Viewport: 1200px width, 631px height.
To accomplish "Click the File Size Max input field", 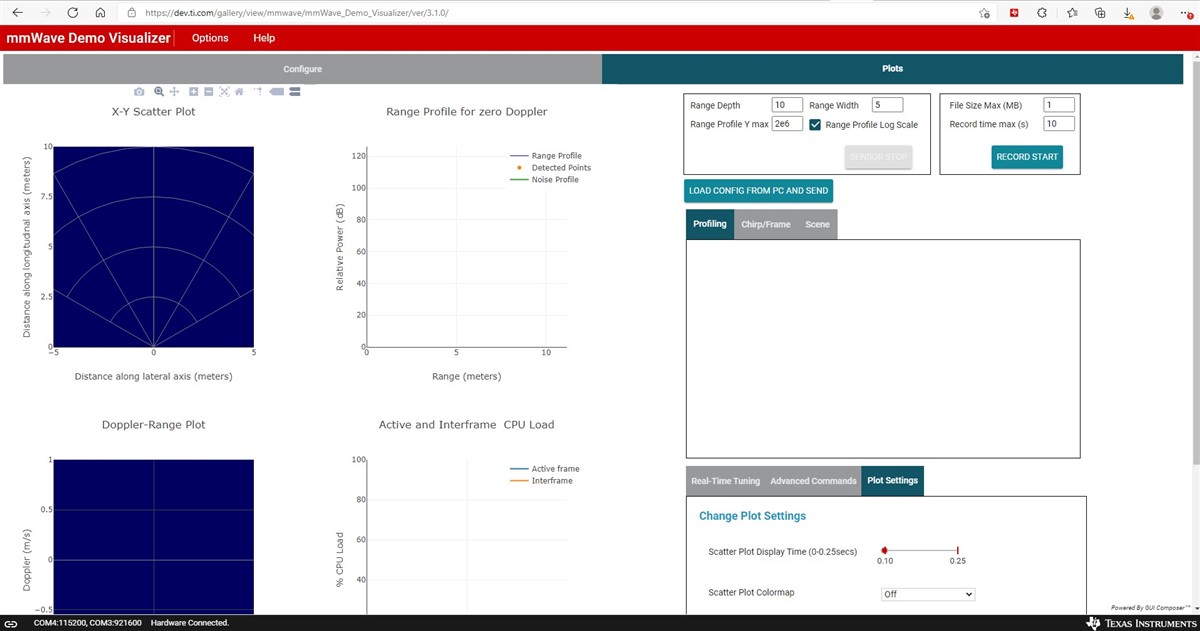I will coord(1059,105).
